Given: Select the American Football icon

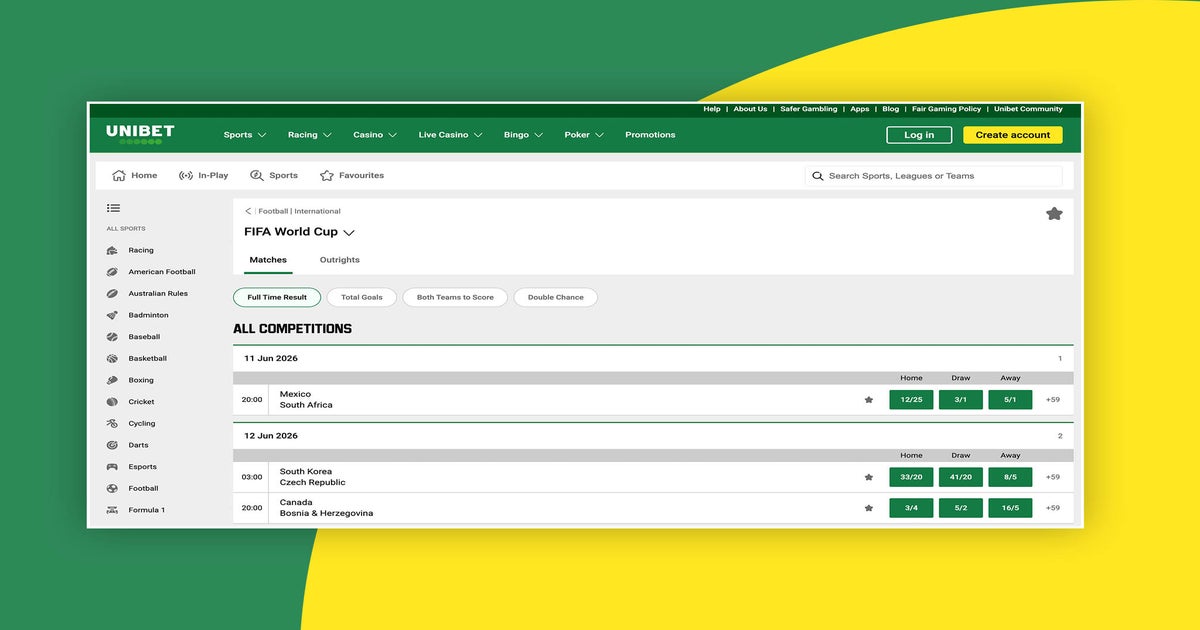Looking at the screenshot, I should click(112, 272).
